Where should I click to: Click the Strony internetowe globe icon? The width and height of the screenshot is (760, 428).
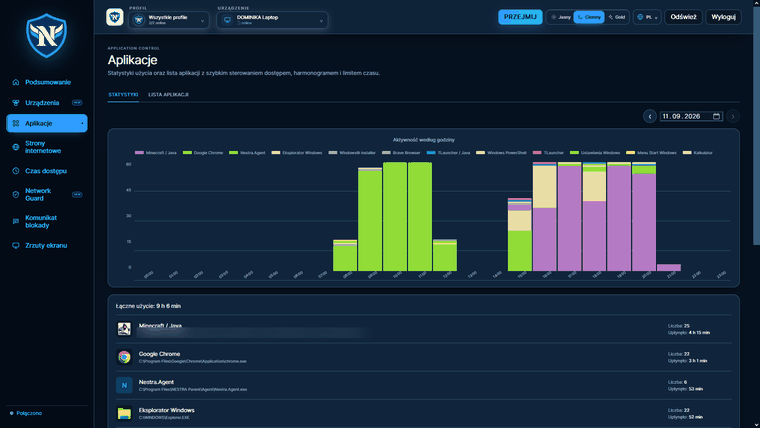[x=16, y=147]
